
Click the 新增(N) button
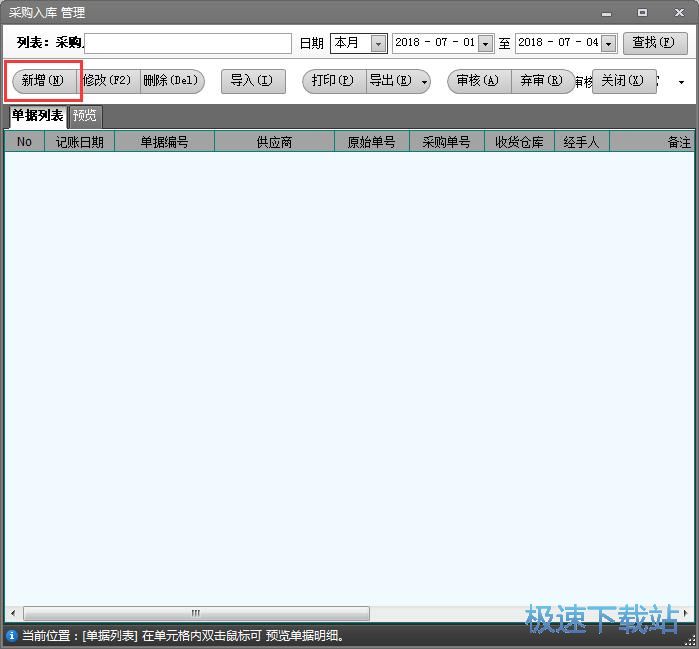[43, 81]
